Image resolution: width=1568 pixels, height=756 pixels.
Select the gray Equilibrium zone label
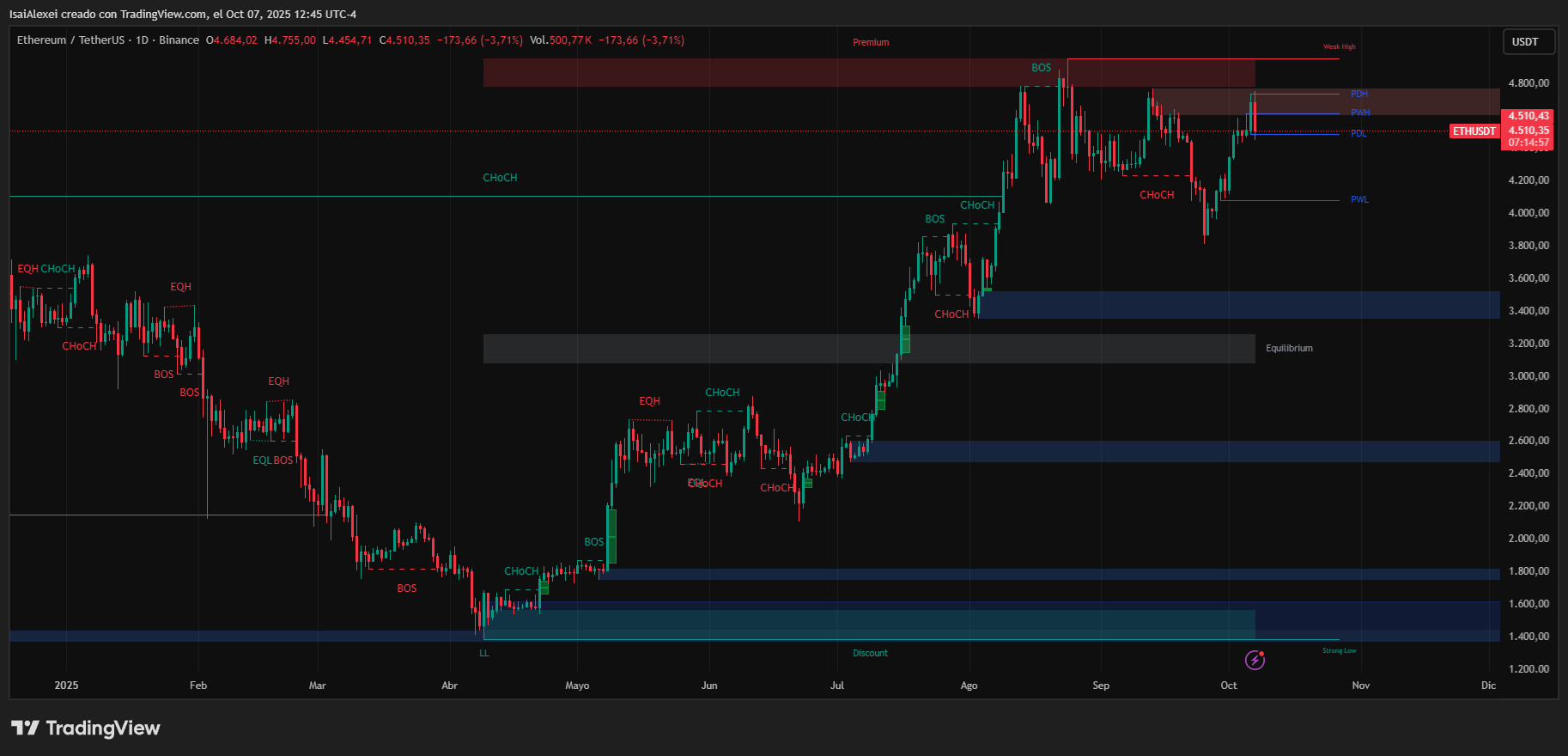(x=1289, y=349)
